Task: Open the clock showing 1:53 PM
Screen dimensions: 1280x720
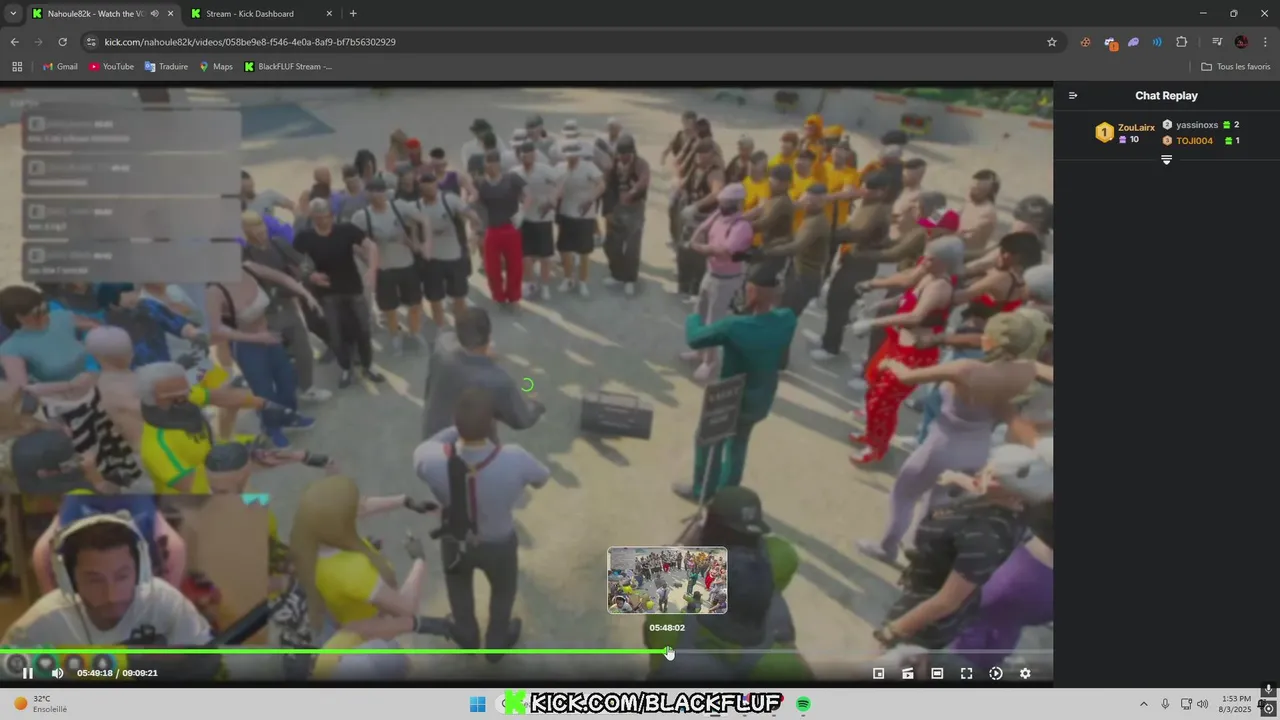Action: click(1237, 704)
